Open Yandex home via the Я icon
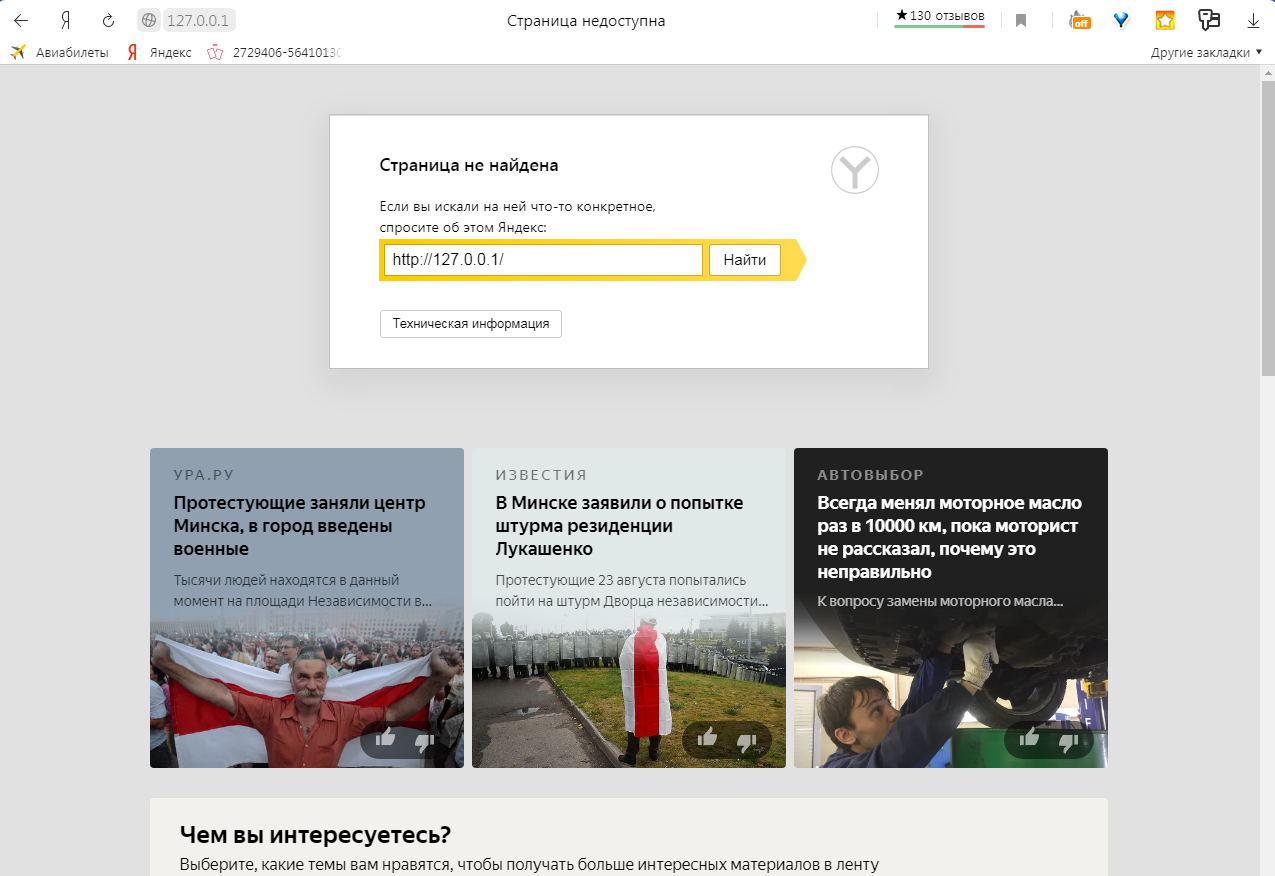The height and width of the screenshot is (876, 1275). point(65,20)
